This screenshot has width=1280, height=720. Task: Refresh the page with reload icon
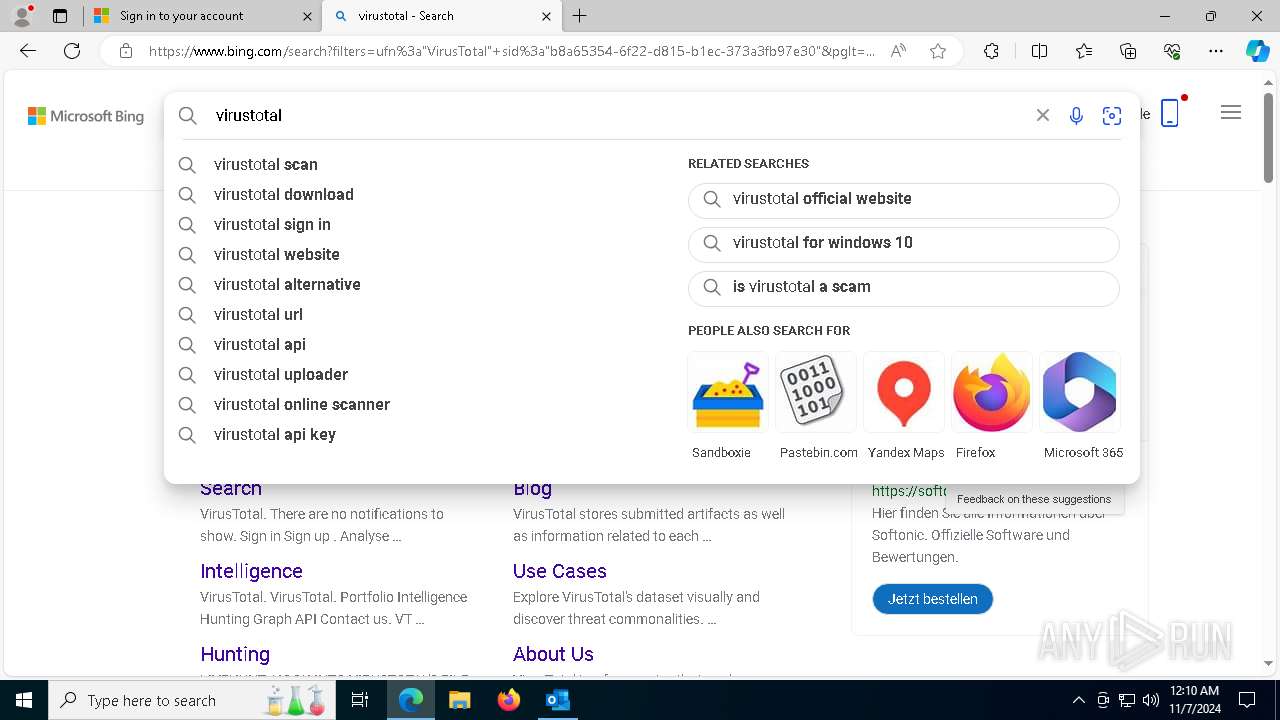click(72, 51)
